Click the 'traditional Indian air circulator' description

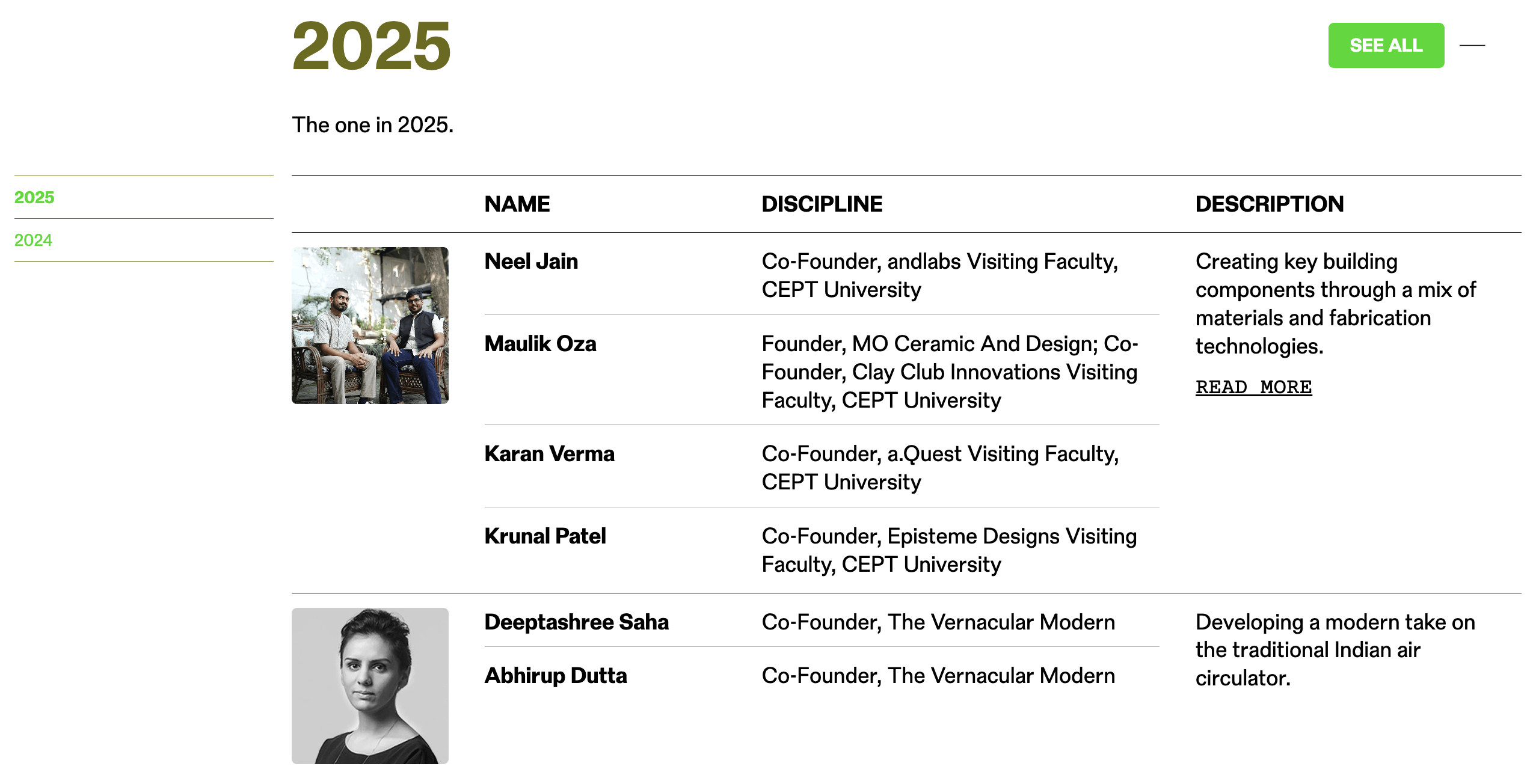pyautogui.click(x=1335, y=650)
